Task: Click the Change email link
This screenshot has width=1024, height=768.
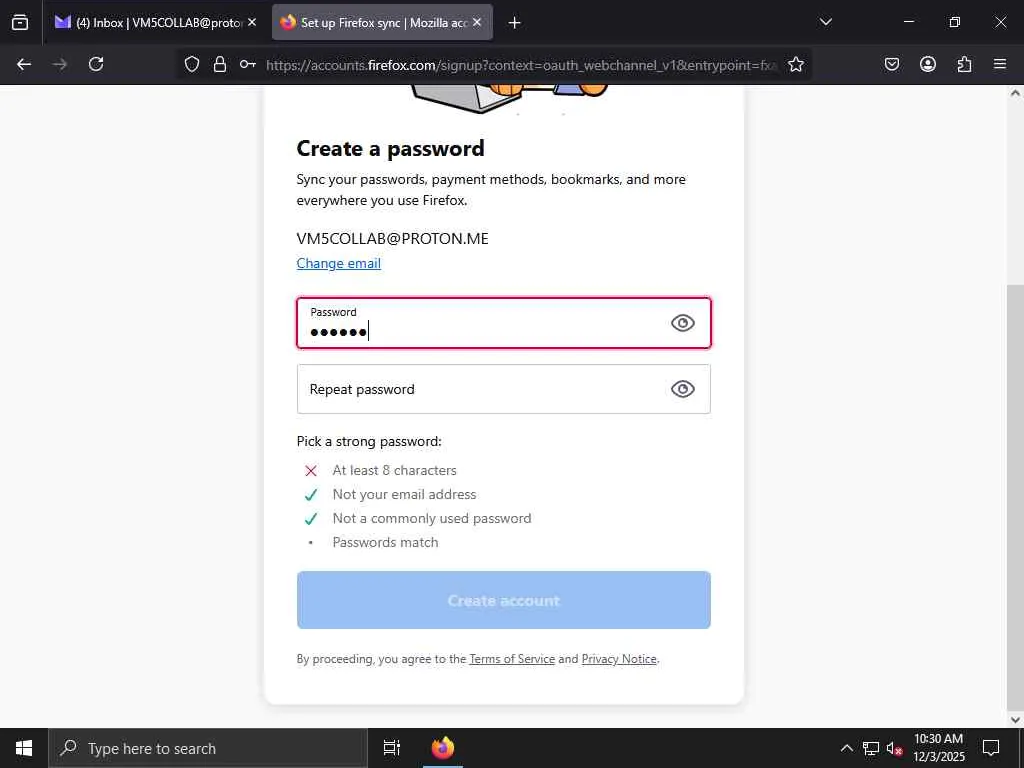Action: [338, 263]
